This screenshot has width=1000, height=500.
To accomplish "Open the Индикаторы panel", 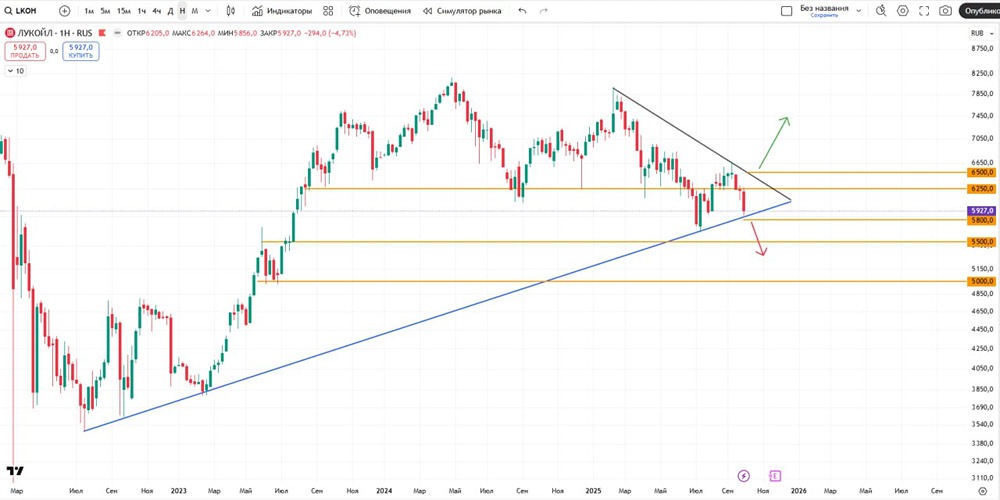I will pyautogui.click(x=282, y=11).
